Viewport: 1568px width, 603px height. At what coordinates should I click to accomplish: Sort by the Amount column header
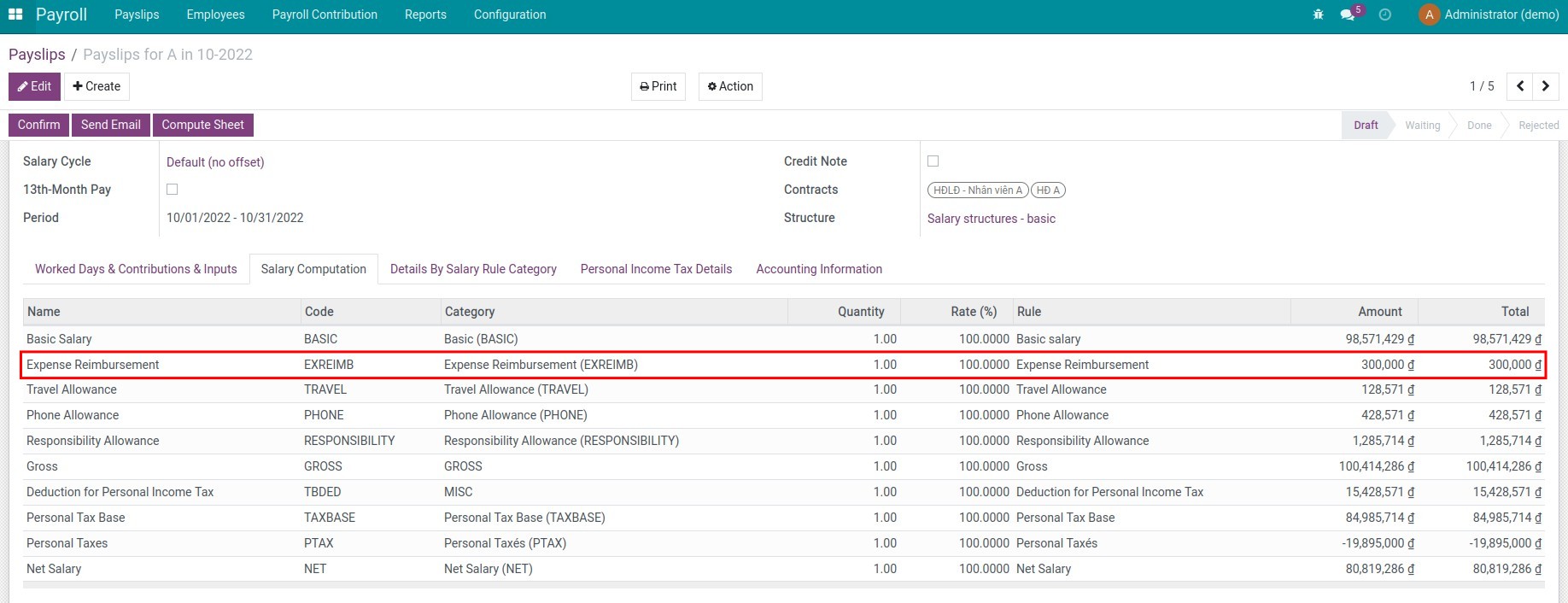click(x=1354, y=312)
